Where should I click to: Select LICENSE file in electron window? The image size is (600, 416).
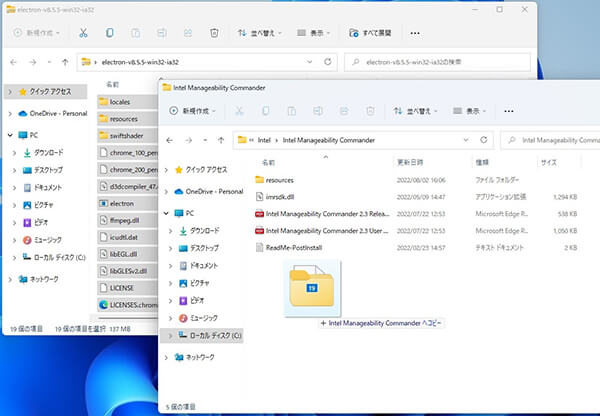coord(127,288)
